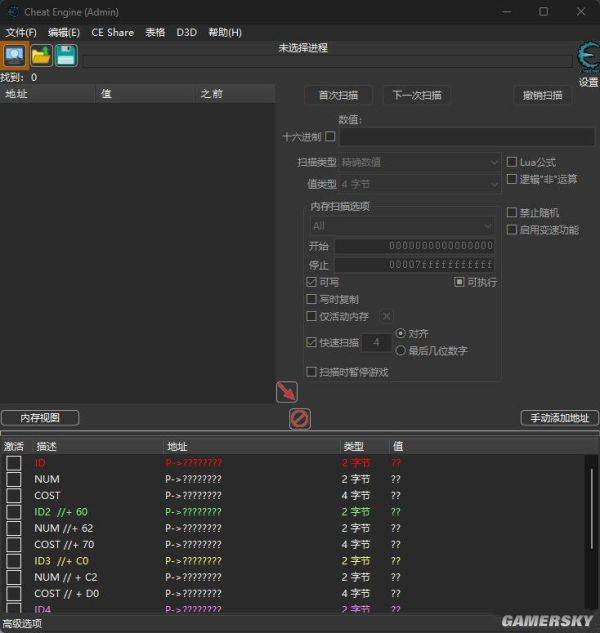
Task: Click red arrow add-to-address-list icon
Action: (287, 392)
